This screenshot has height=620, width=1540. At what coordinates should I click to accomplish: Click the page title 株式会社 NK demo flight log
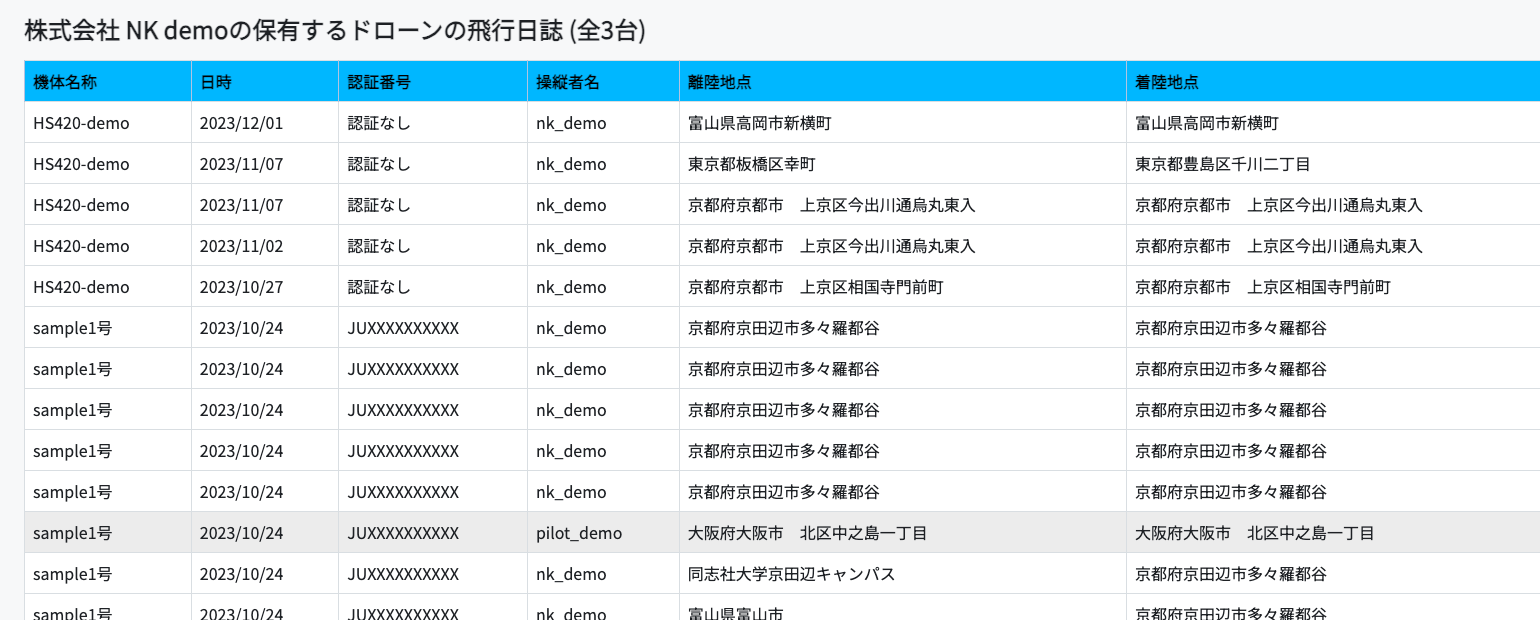click(x=335, y=31)
